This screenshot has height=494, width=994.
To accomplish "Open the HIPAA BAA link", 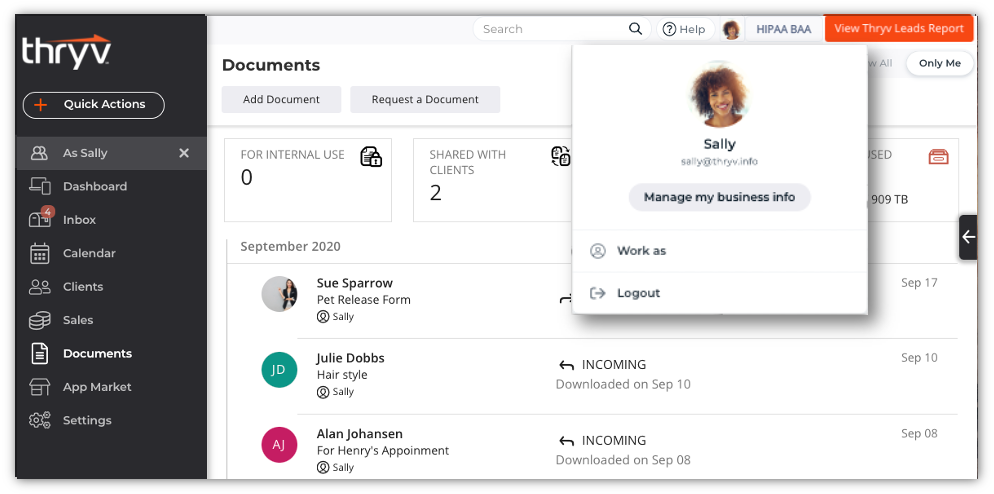I will click(x=784, y=29).
